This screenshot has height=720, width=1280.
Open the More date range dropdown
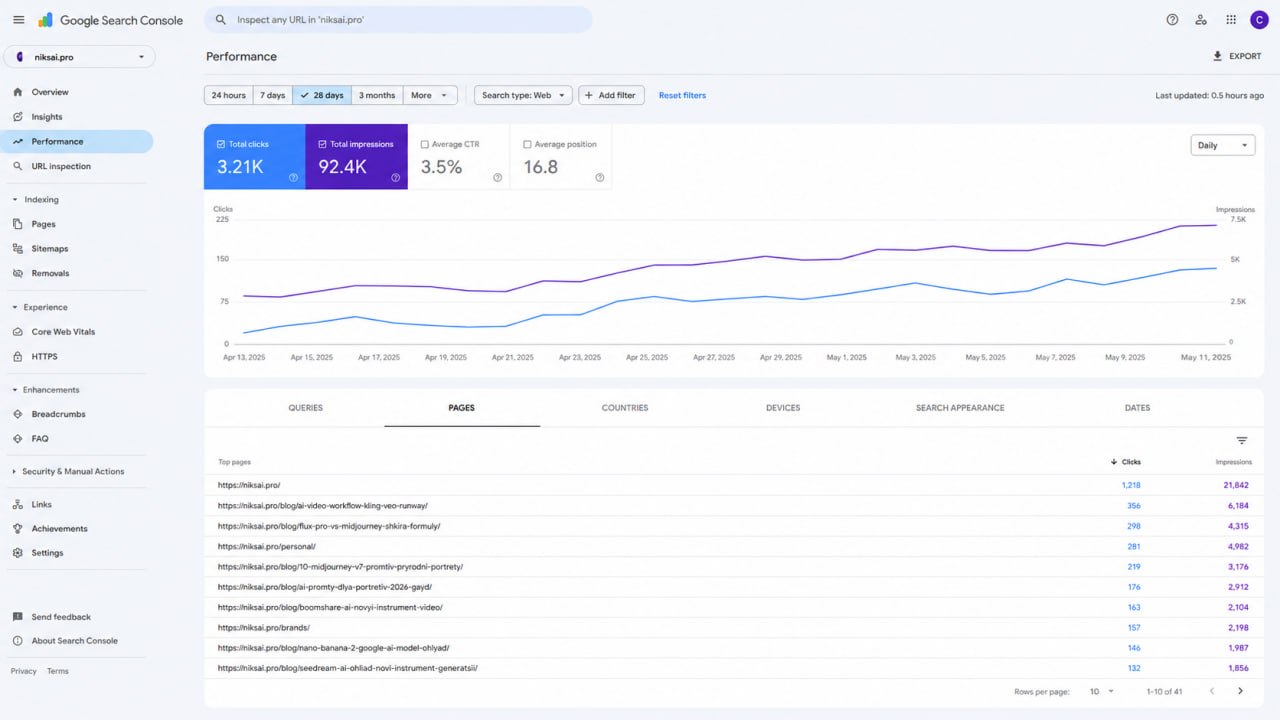pyautogui.click(x=430, y=95)
